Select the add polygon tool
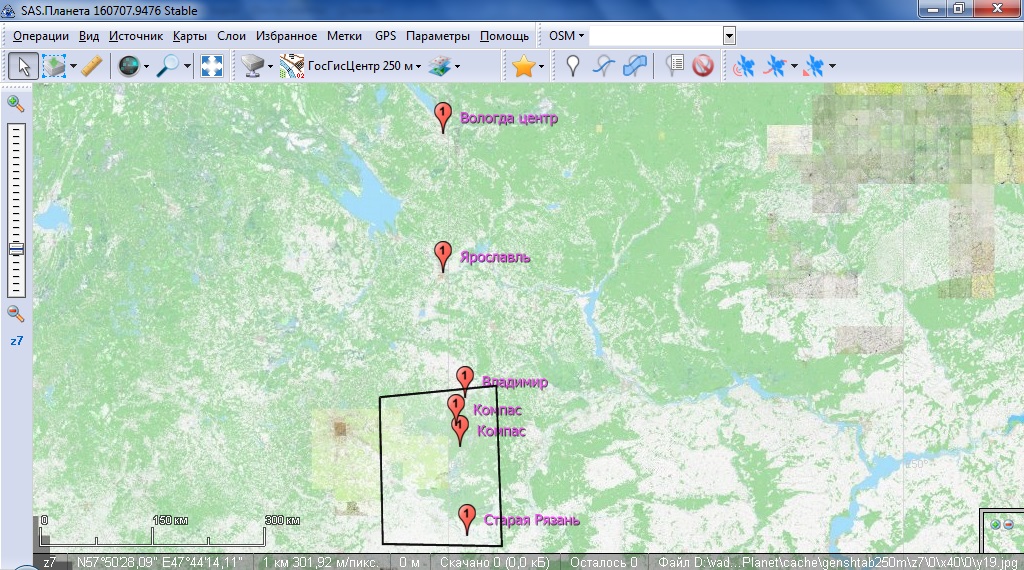 coord(635,67)
